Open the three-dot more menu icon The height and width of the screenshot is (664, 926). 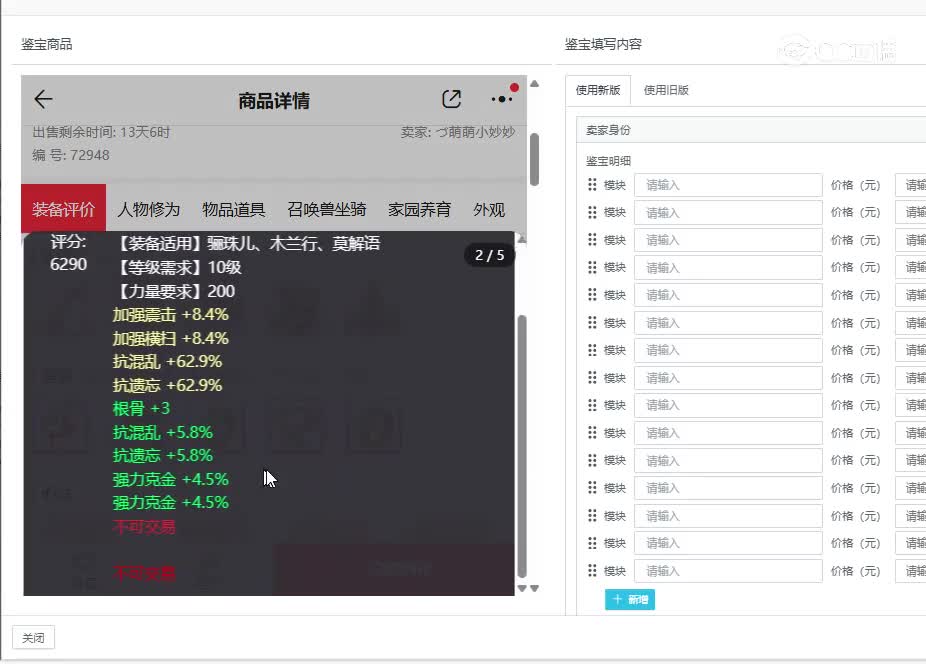501,99
